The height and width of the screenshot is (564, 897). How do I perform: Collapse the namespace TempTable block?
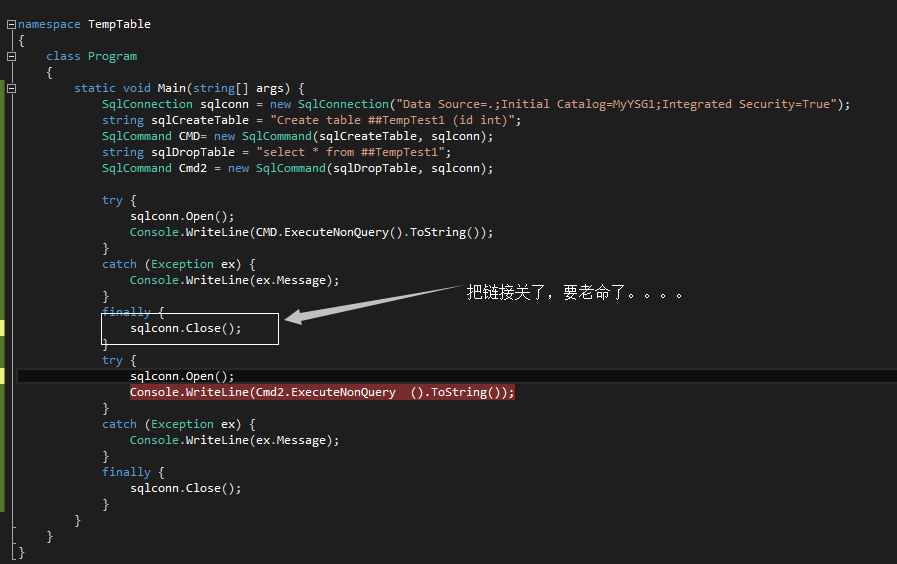pyautogui.click(x=11, y=25)
